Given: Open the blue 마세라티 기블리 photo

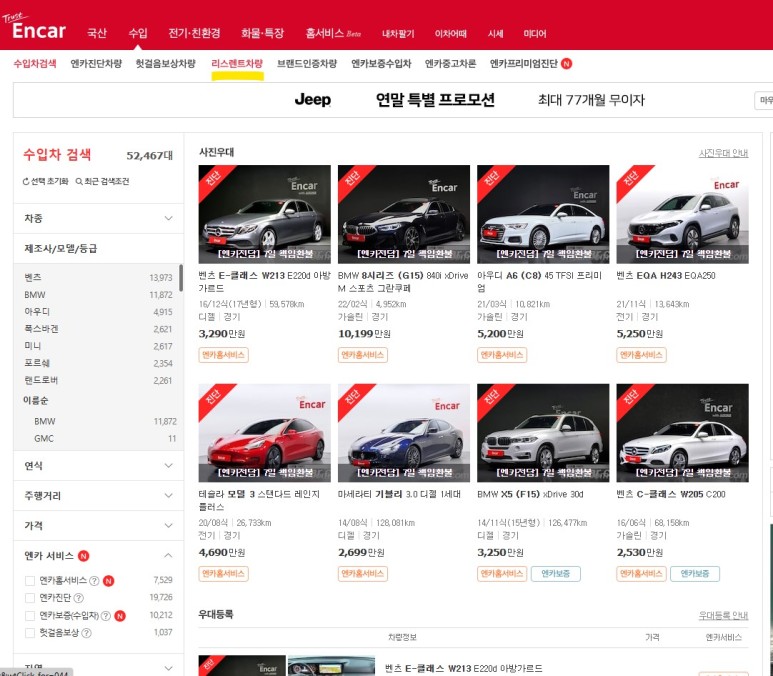Looking at the screenshot, I should pyautogui.click(x=404, y=433).
